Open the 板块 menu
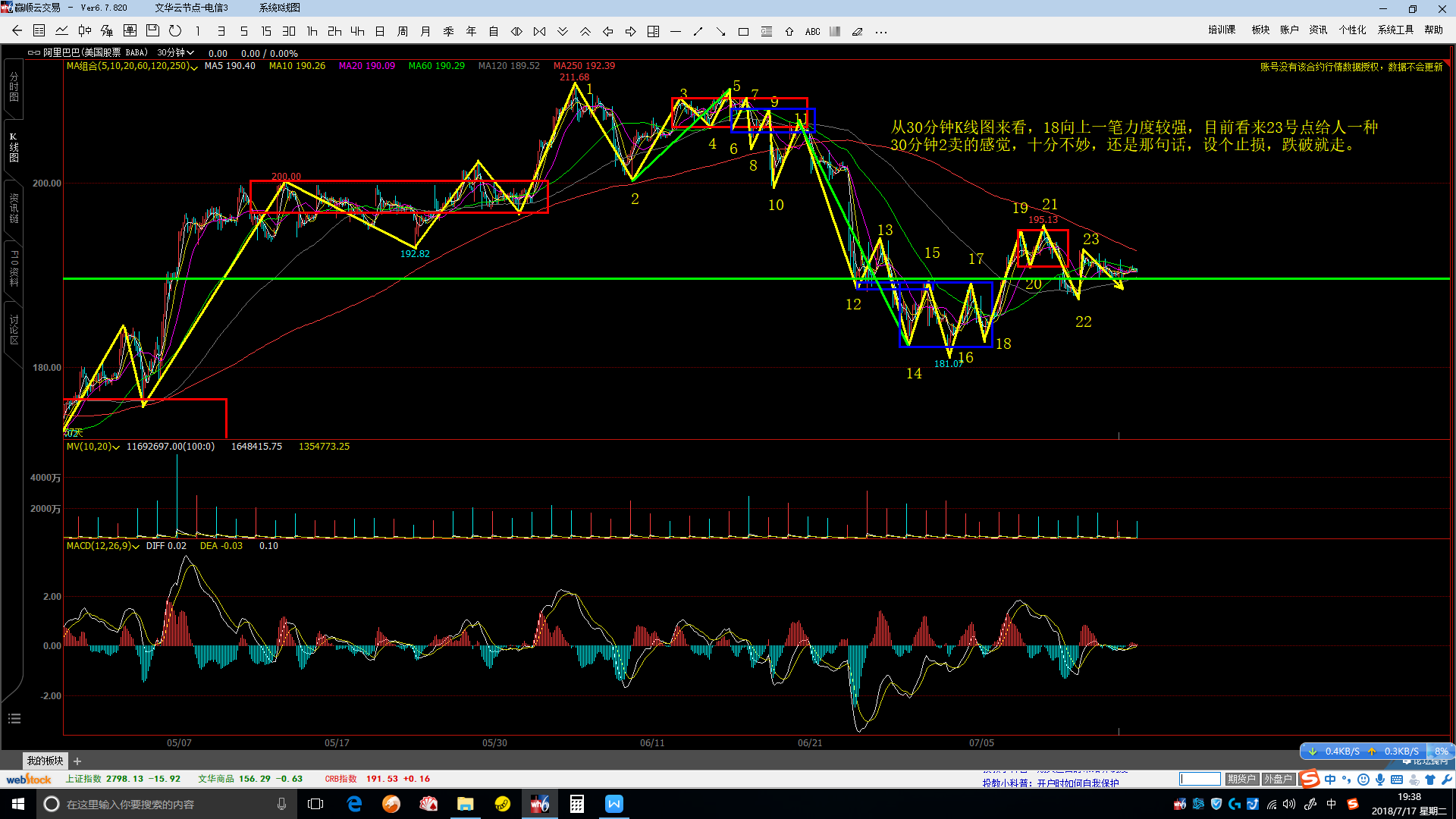 (1260, 30)
